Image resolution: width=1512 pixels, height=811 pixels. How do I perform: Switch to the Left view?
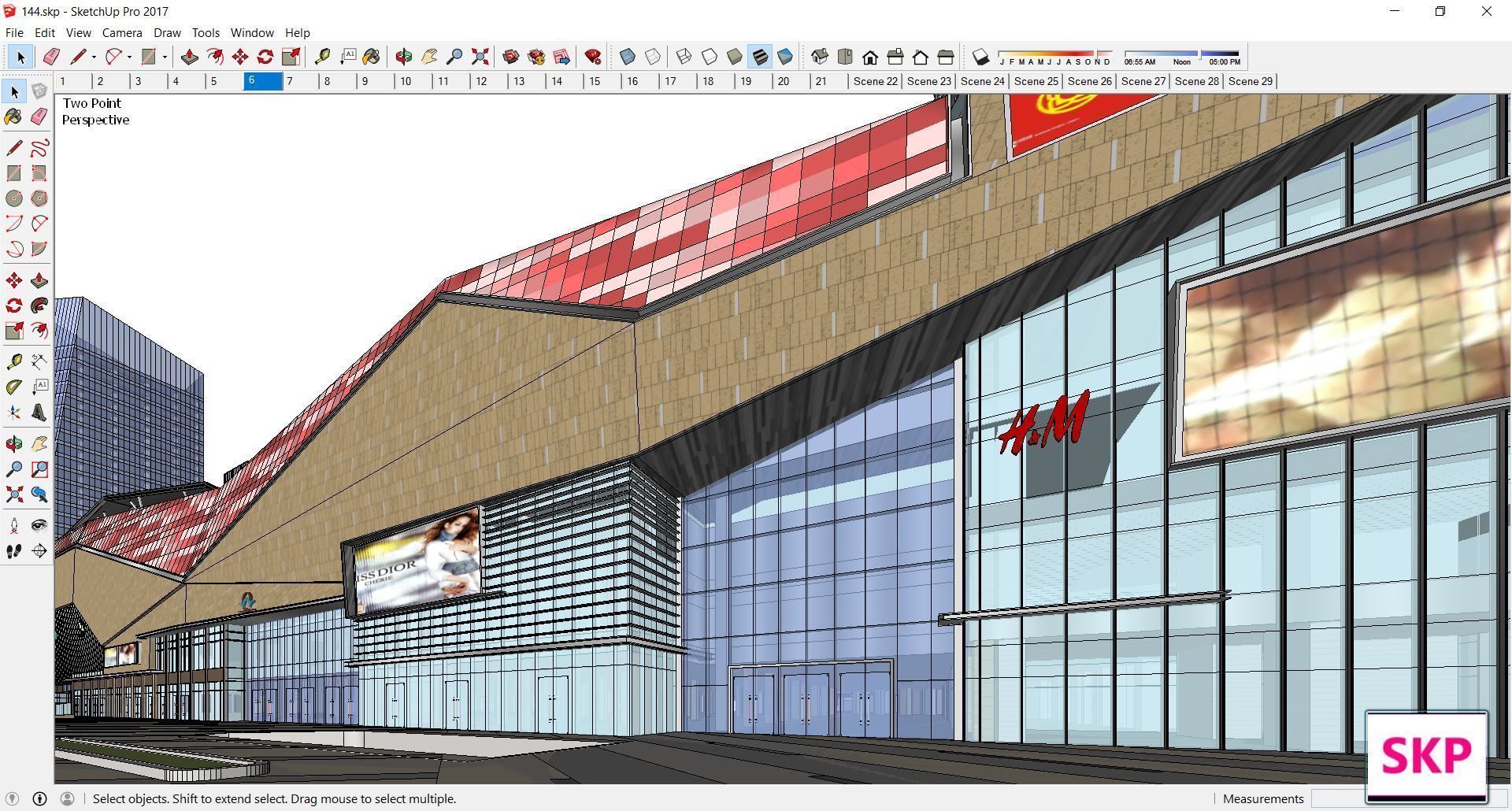click(x=946, y=57)
